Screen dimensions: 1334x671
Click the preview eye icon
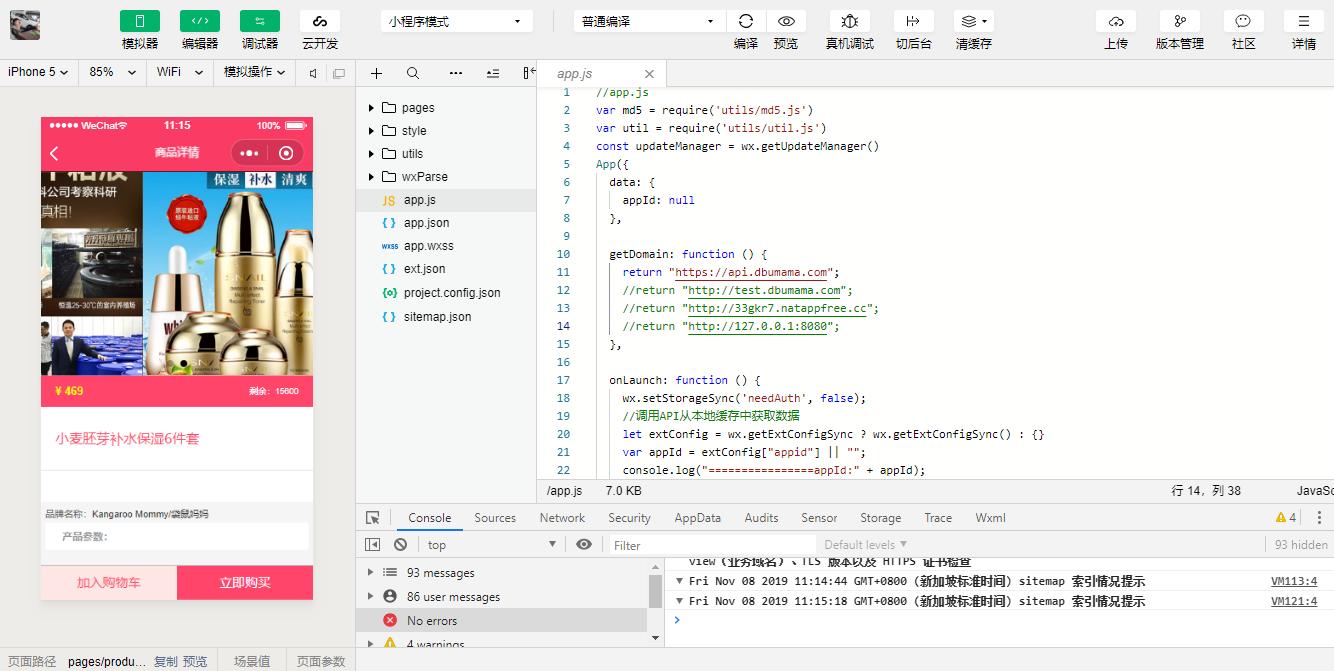786,21
